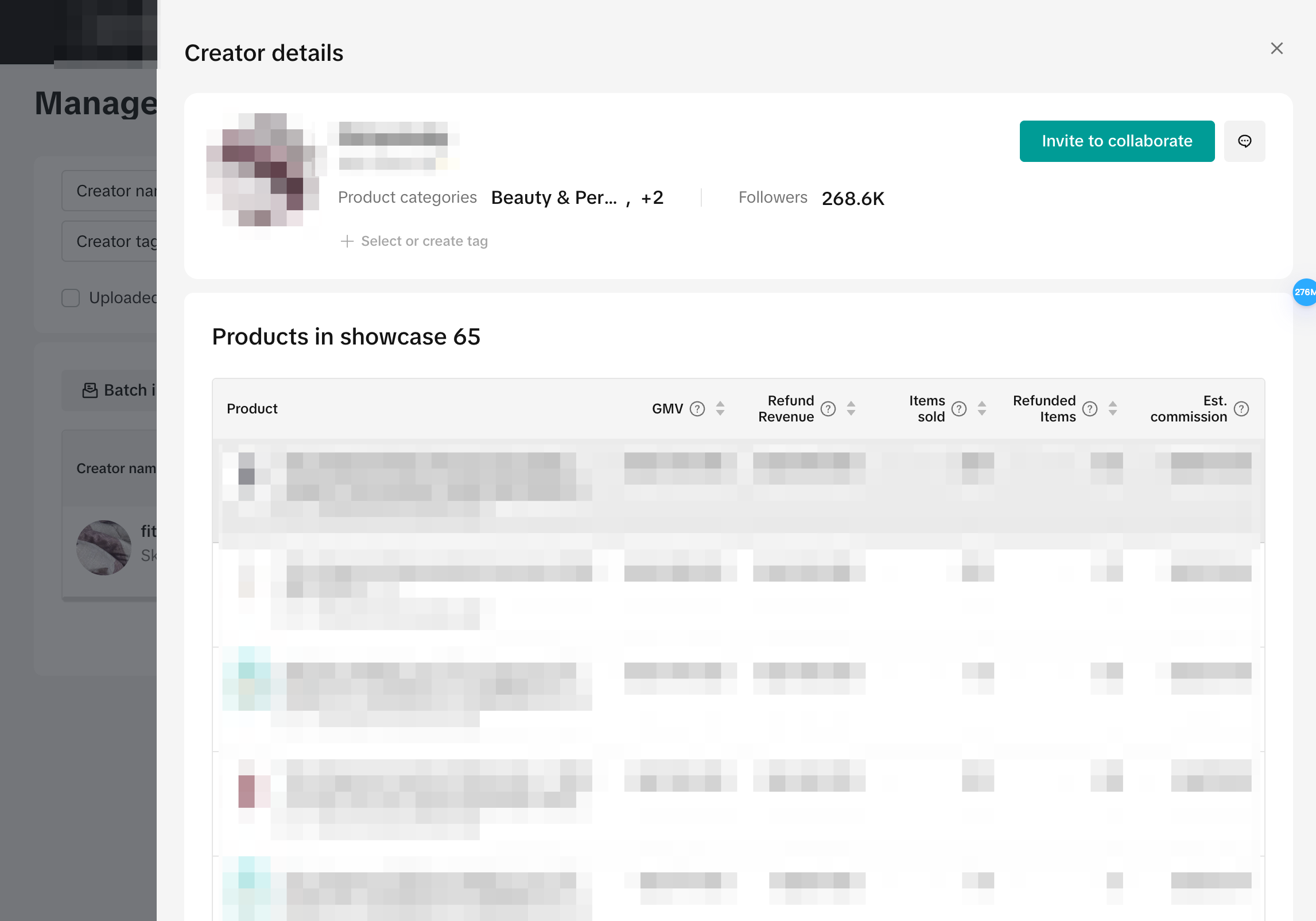The image size is (1316, 921).
Task: Close the Creator details panel
Action: 1276,48
